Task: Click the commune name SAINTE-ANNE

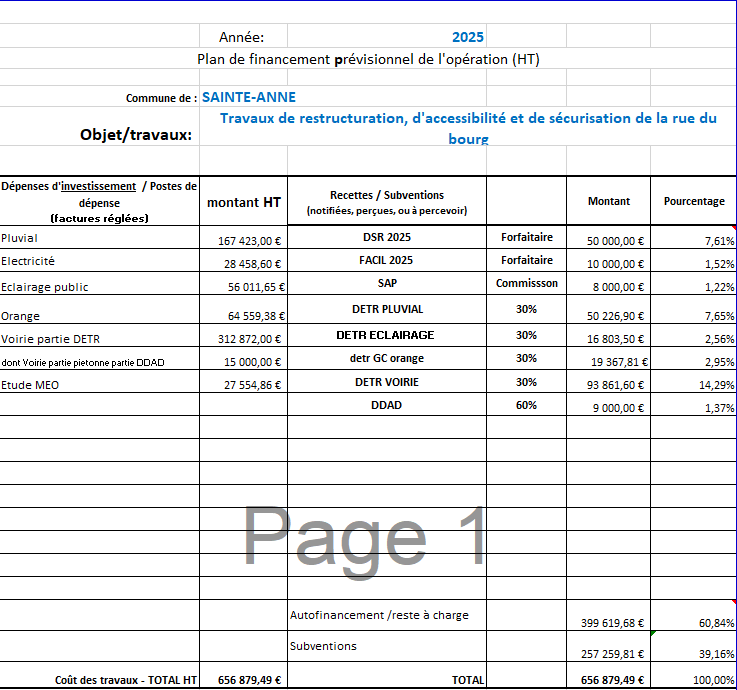Action: click(x=249, y=97)
